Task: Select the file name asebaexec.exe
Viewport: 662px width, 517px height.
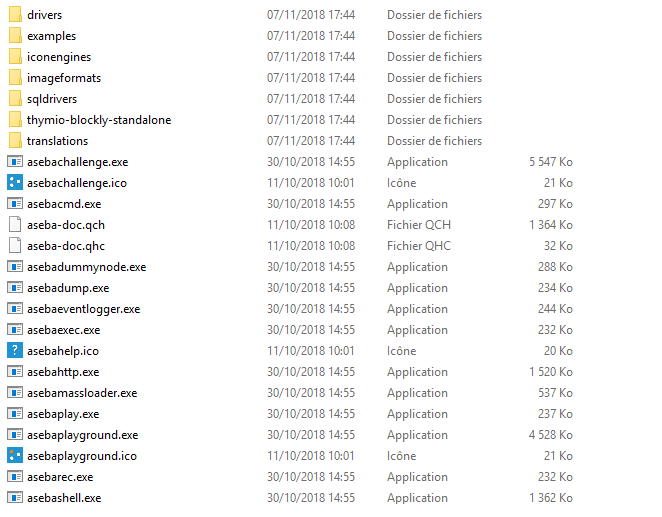Action: point(64,330)
